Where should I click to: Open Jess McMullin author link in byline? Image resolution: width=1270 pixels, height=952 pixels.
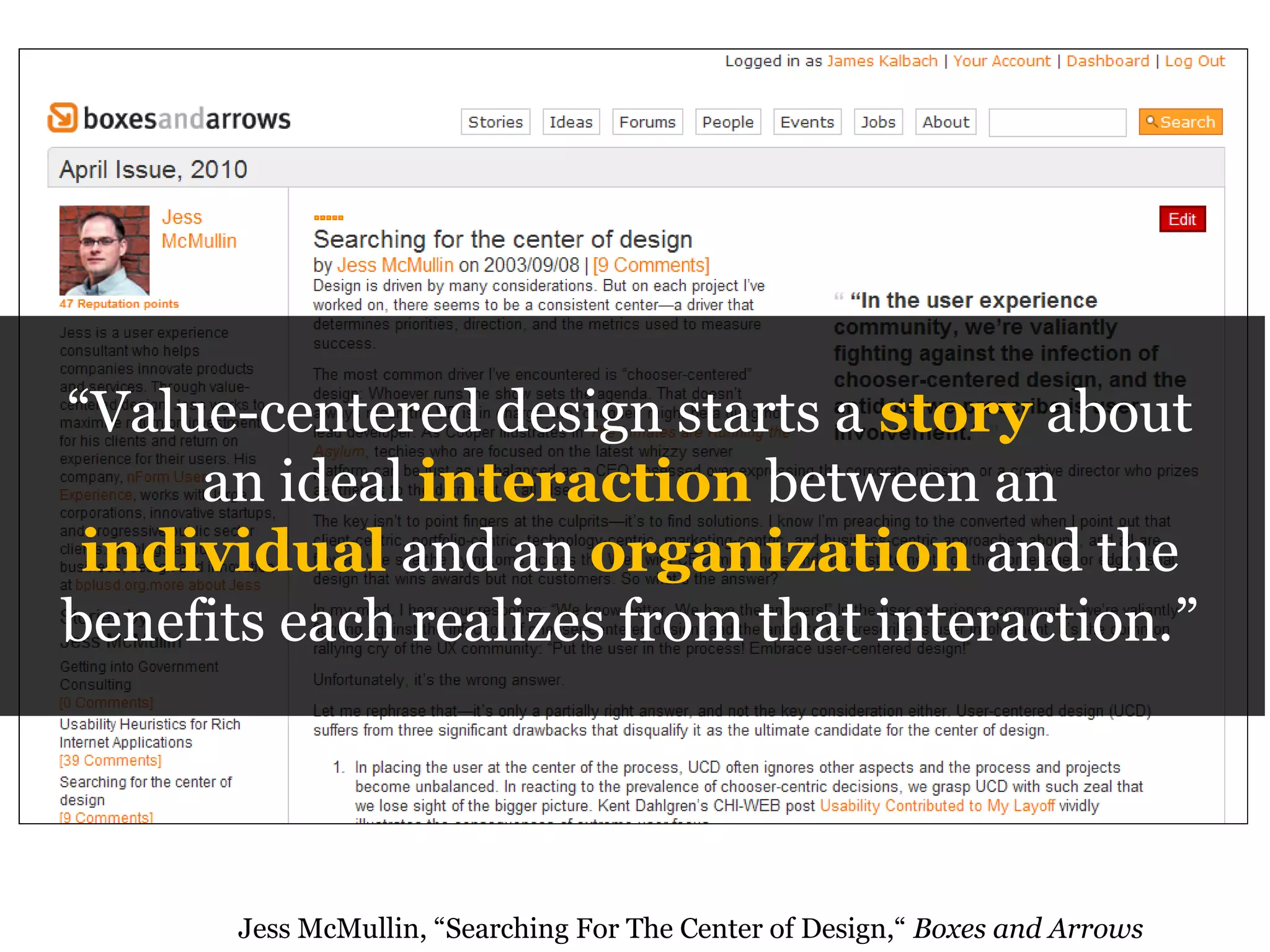(395, 265)
